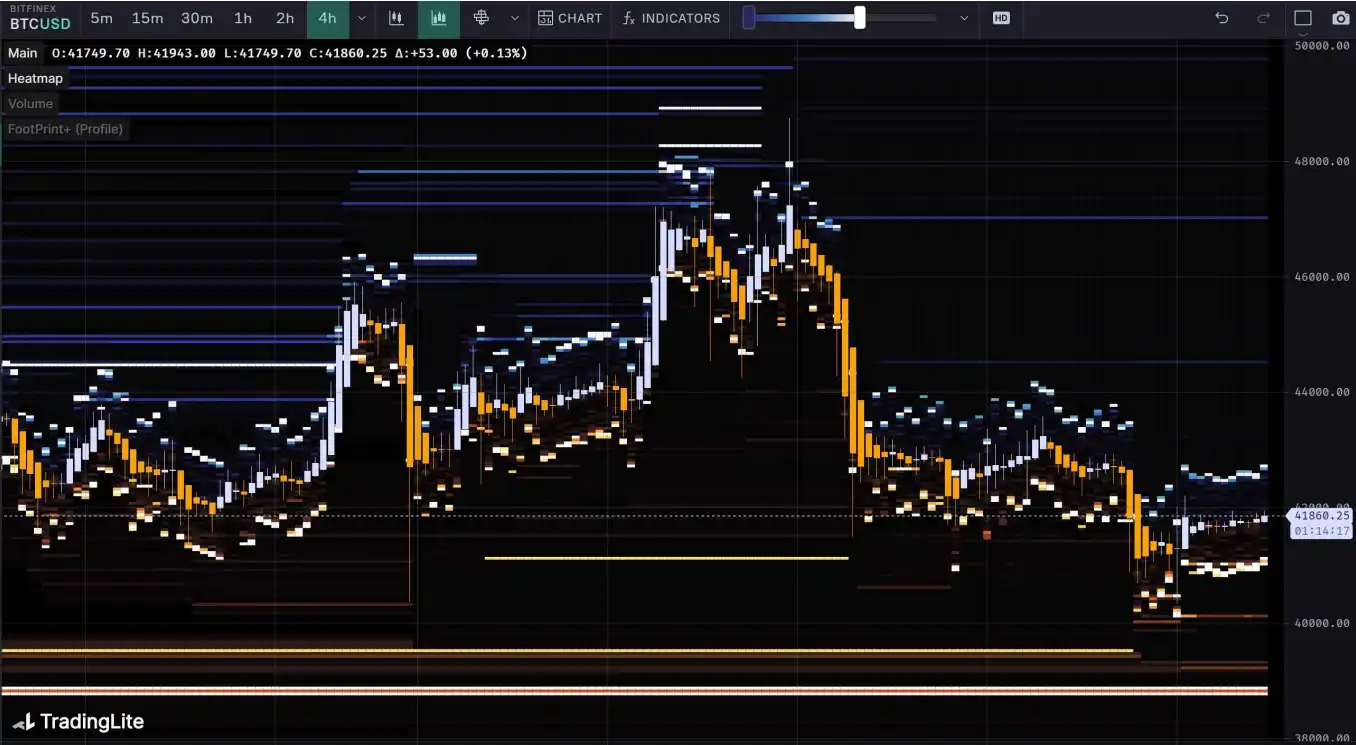This screenshot has width=1356, height=745.
Task: Switch to the 1h timeframe
Action: [x=243, y=18]
